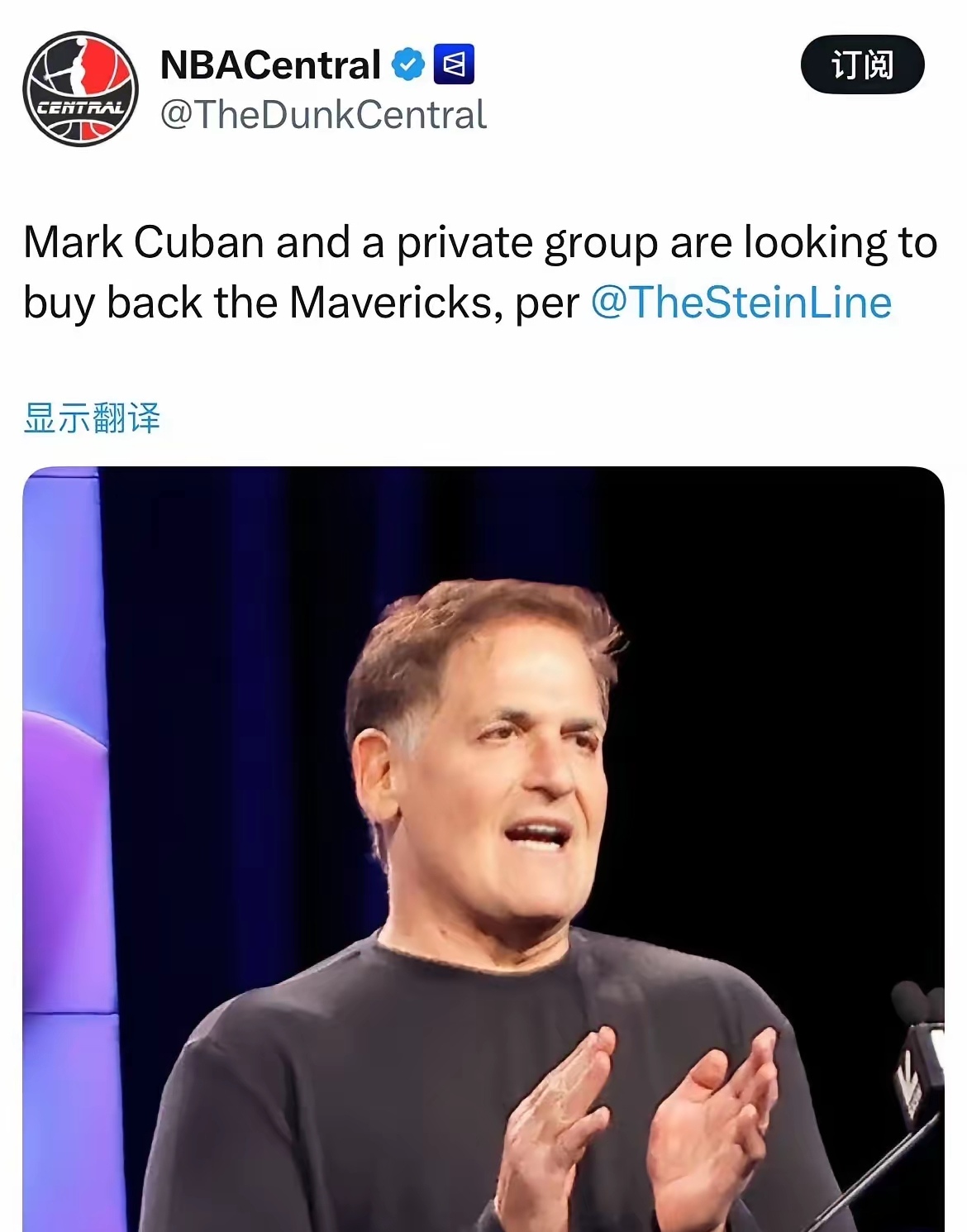Click the gray sweater in the photo
The width and height of the screenshot is (967, 1232).
[x=347, y=1075]
